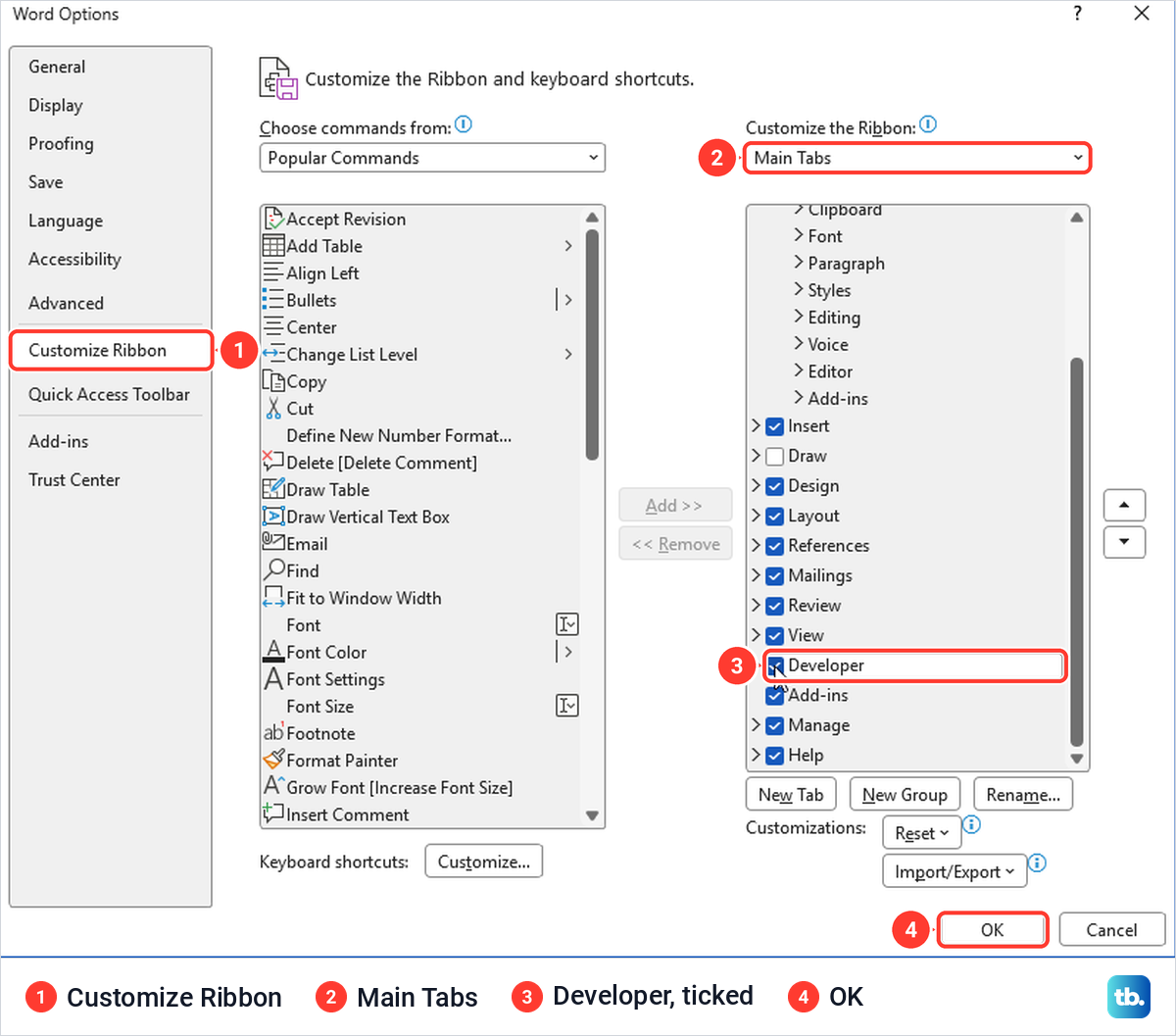The height and width of the screenshot is (1036, 1176).
Task: Toggle the Review tab checkbox
Action: 774,606
